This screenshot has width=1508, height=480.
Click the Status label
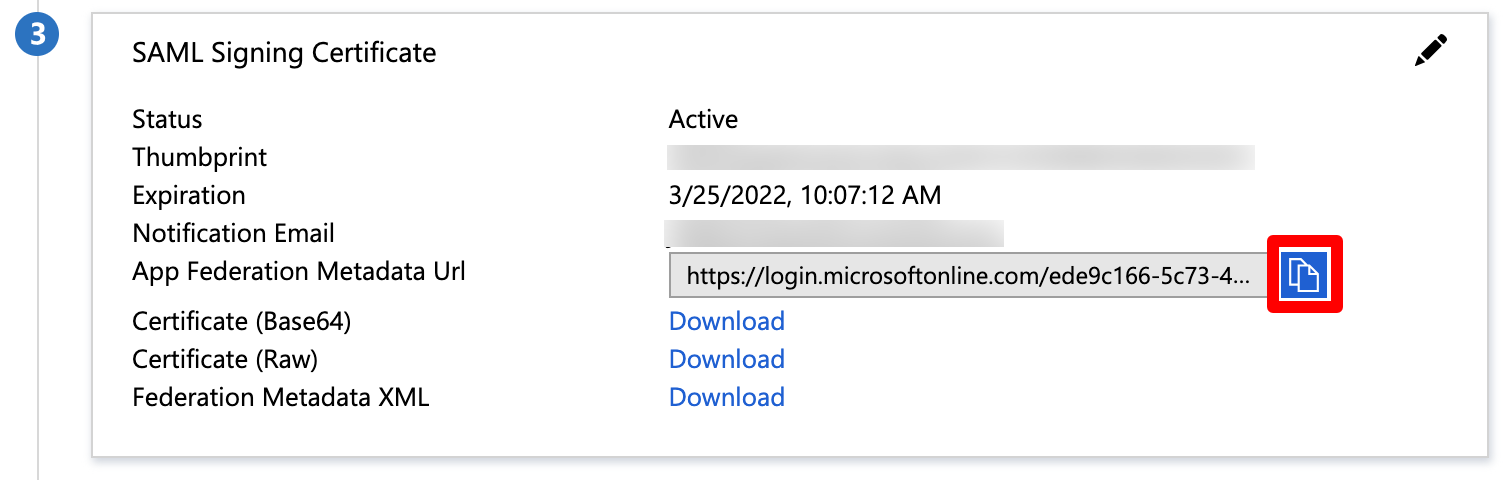coord(167,120)
